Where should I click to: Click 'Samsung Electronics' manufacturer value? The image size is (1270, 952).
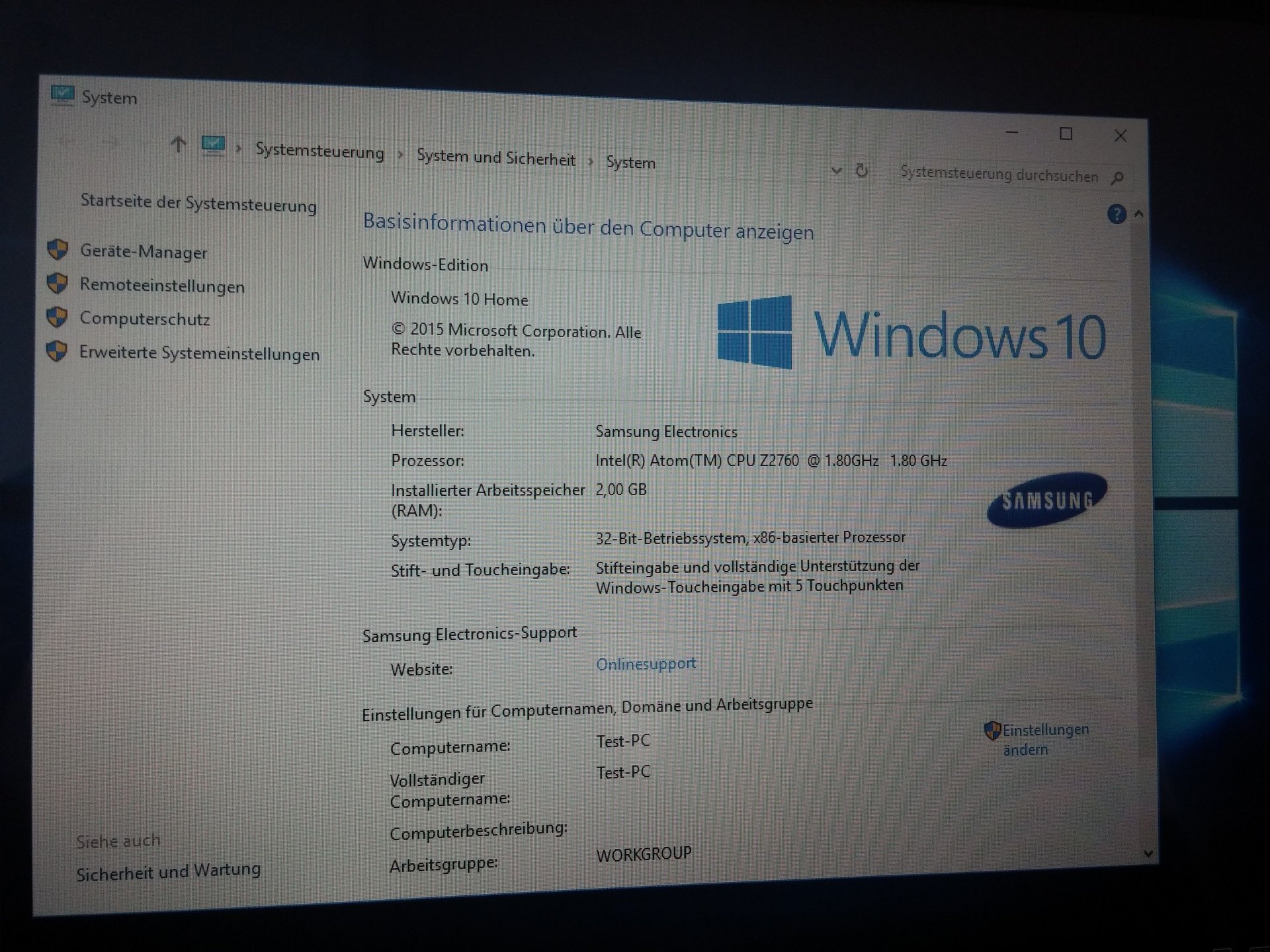point(666,432)
